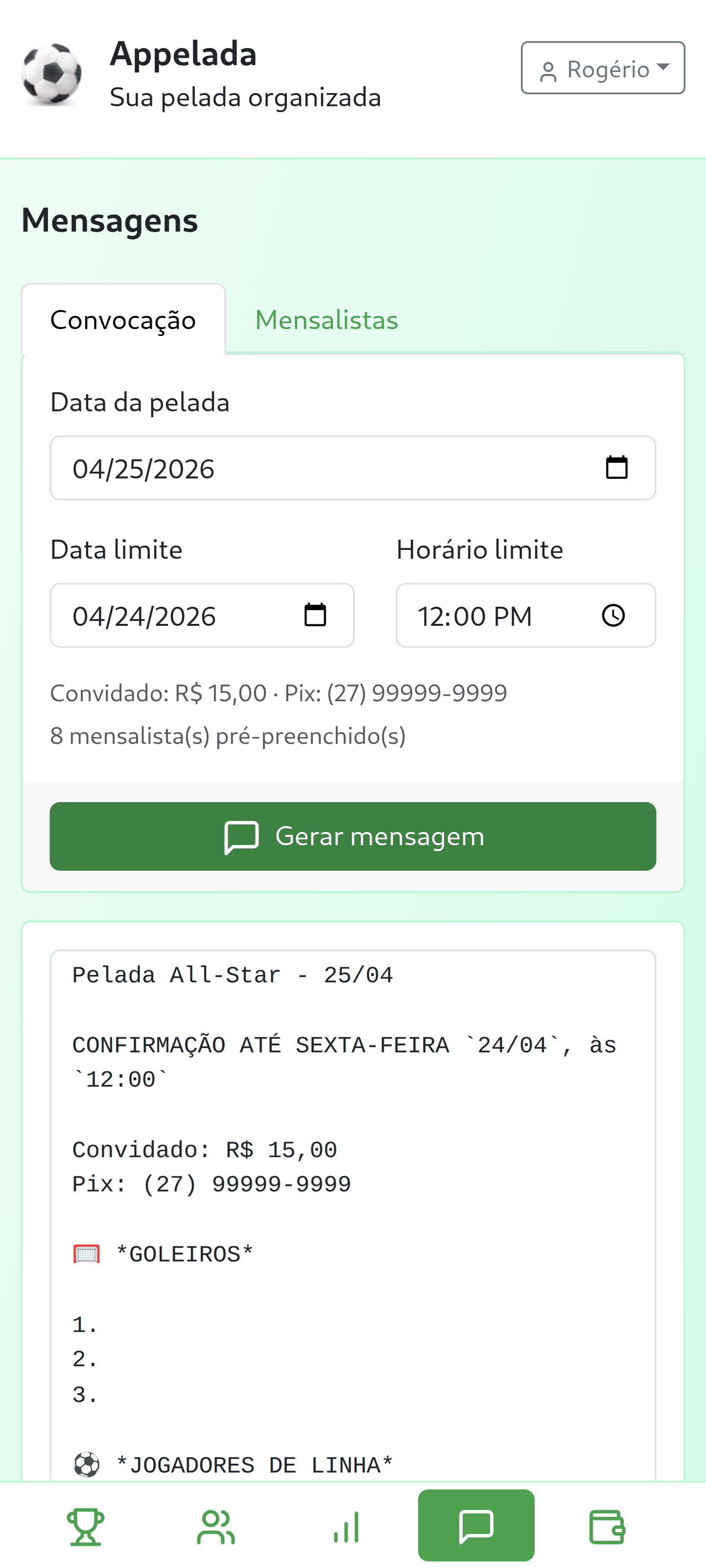Click the GOLEIROS line in the message
The height and width of the screenshot is (1568, 706).
(x=185, y=1255)
